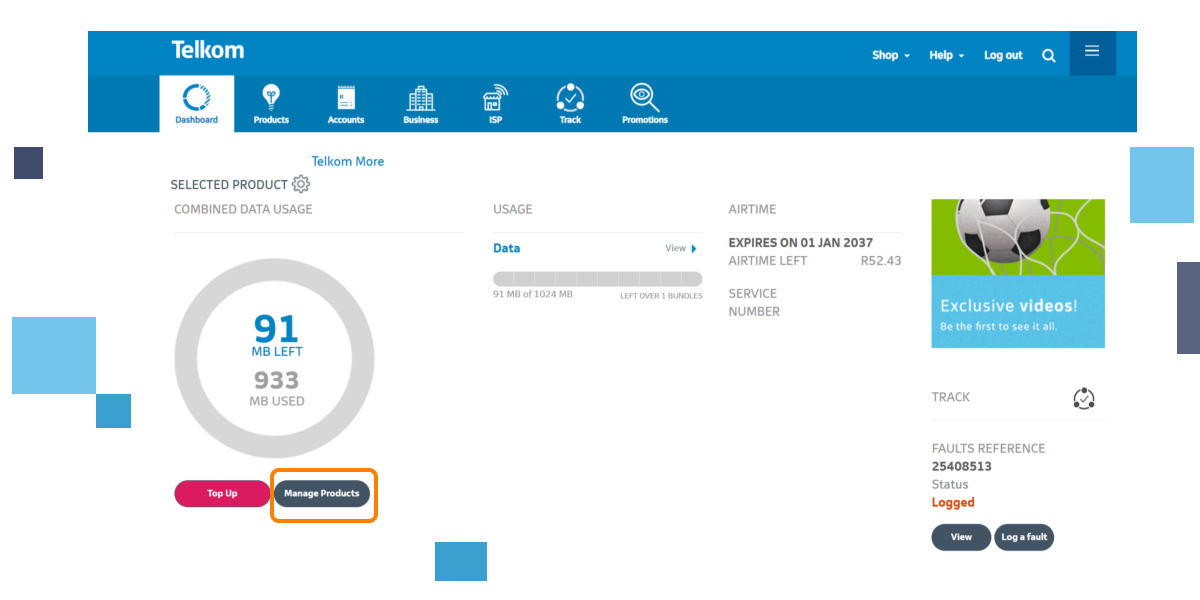Switch to the Business tab

click(x=421, y=104)
